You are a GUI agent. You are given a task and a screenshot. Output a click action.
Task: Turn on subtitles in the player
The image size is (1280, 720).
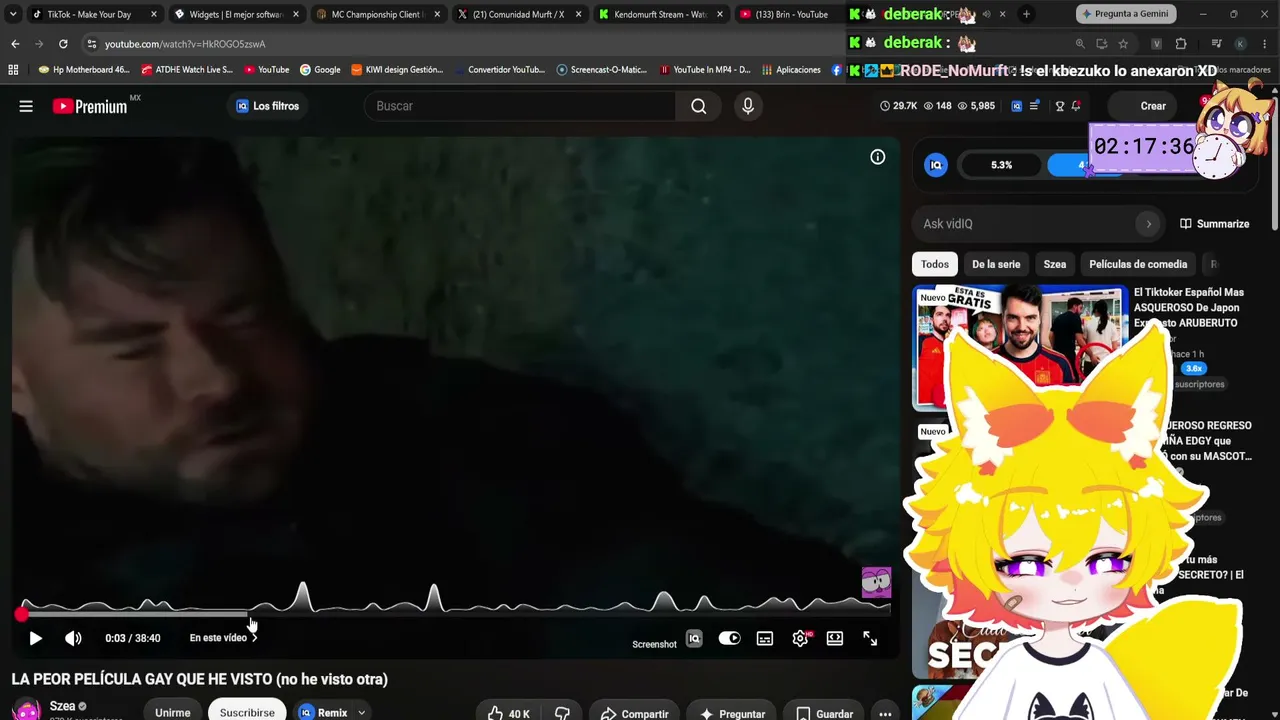[x=765, y=638]
